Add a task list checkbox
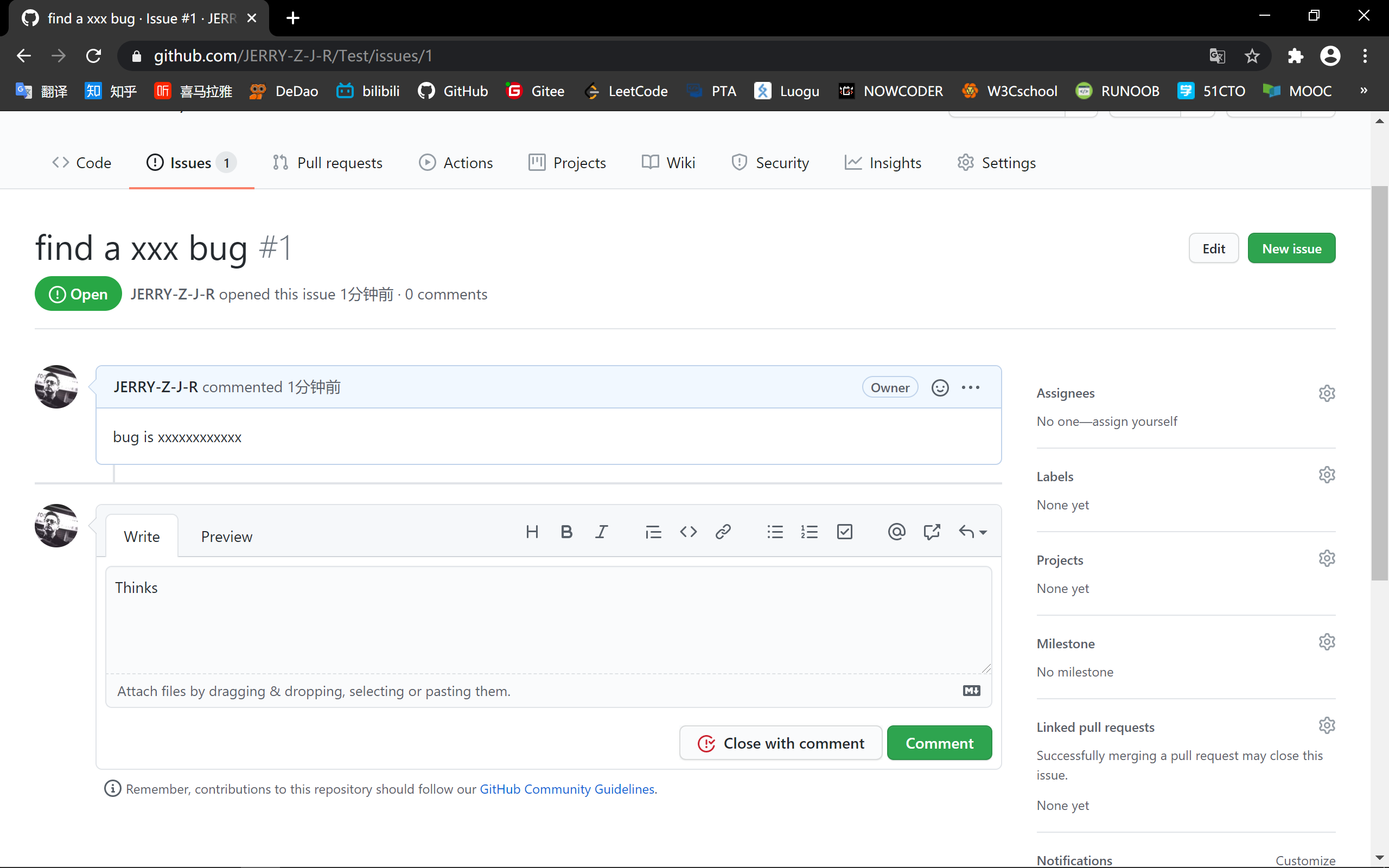 844,532
